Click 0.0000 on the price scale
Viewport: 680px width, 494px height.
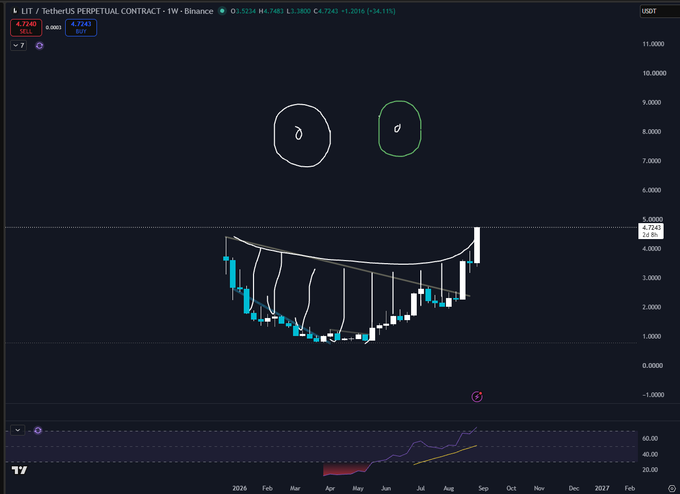point(652,365)
